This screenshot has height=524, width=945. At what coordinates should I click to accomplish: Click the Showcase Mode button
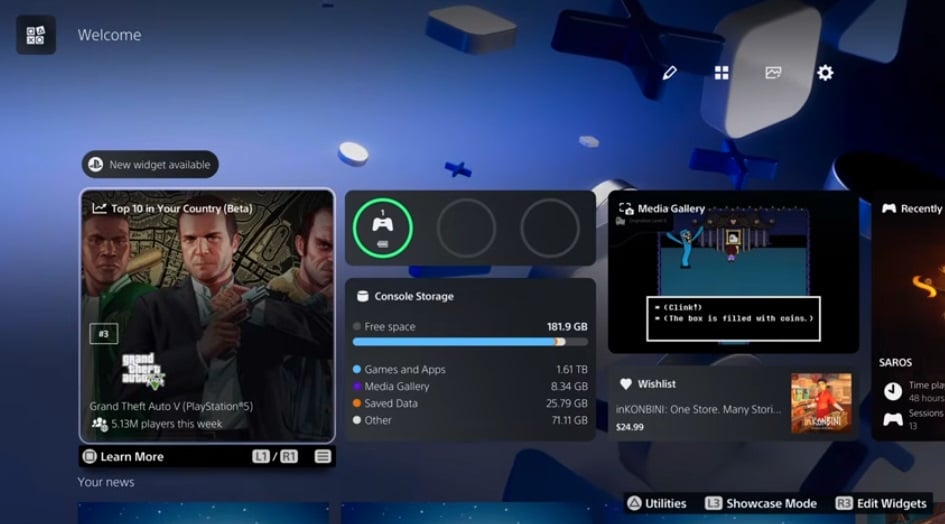[x=761, y=503]
